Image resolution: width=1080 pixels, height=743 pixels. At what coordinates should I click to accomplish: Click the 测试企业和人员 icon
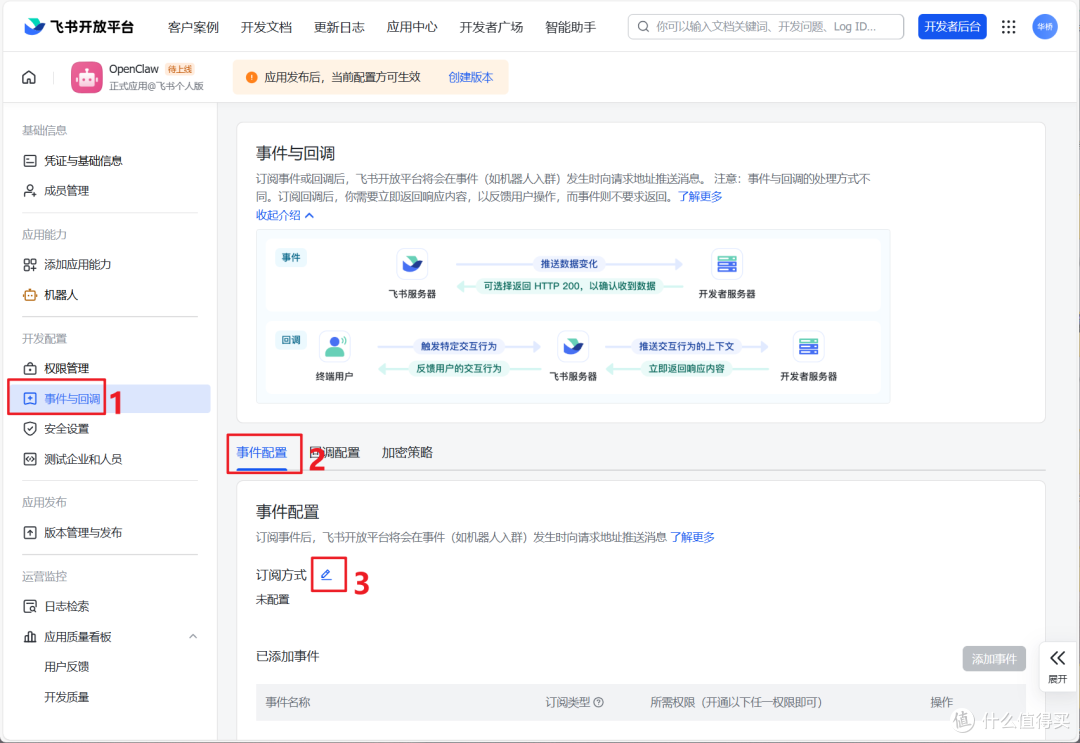point(30,459)
